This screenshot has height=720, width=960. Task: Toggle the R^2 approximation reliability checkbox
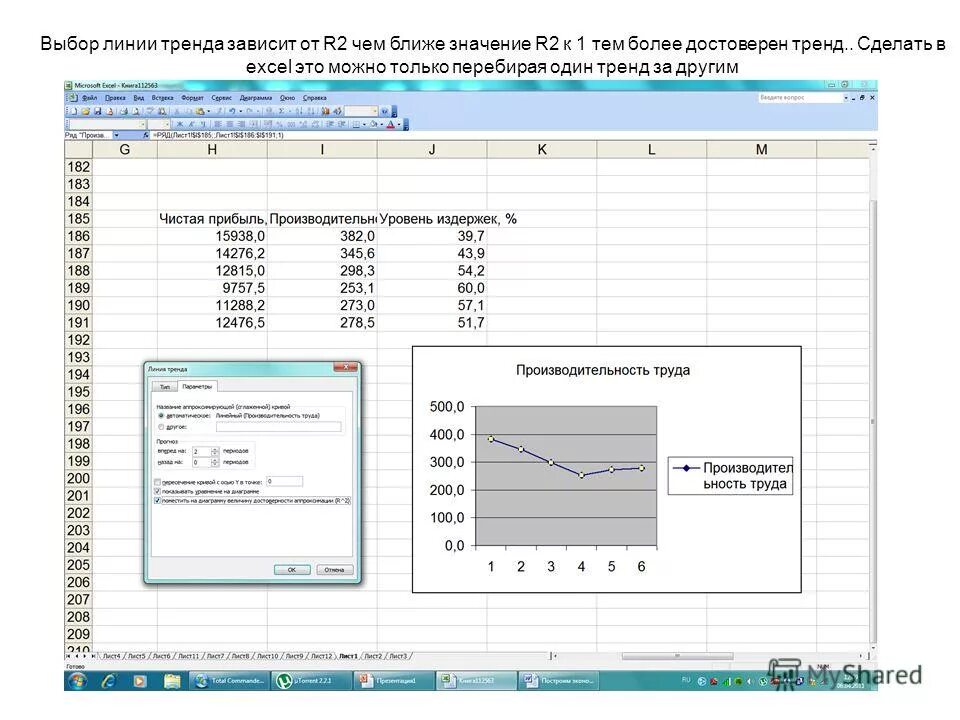[x=157, y=500]
